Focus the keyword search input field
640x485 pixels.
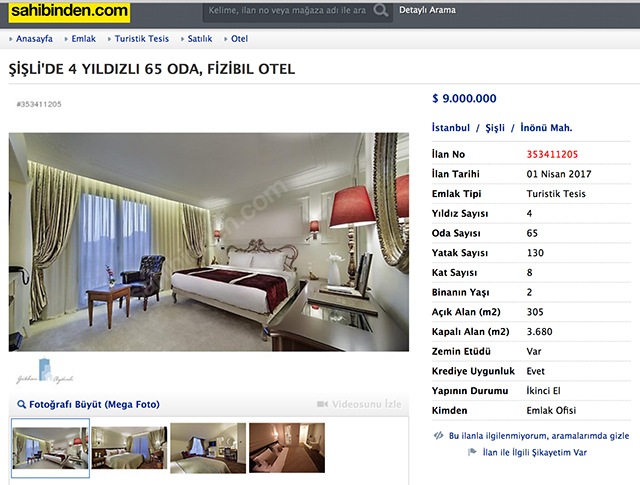click(x=287, y=10)
